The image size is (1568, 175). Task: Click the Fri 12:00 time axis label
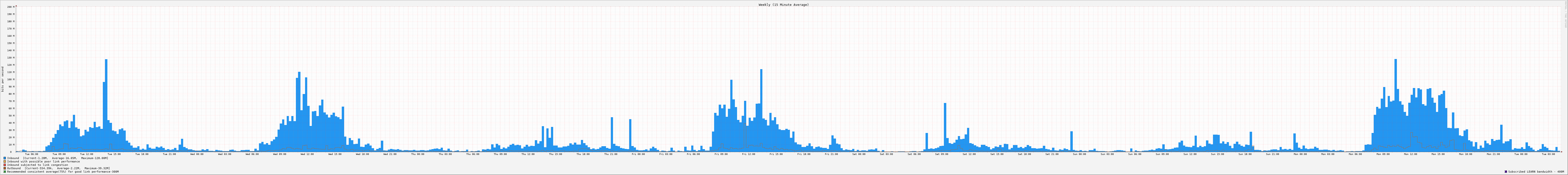(749, 154)
